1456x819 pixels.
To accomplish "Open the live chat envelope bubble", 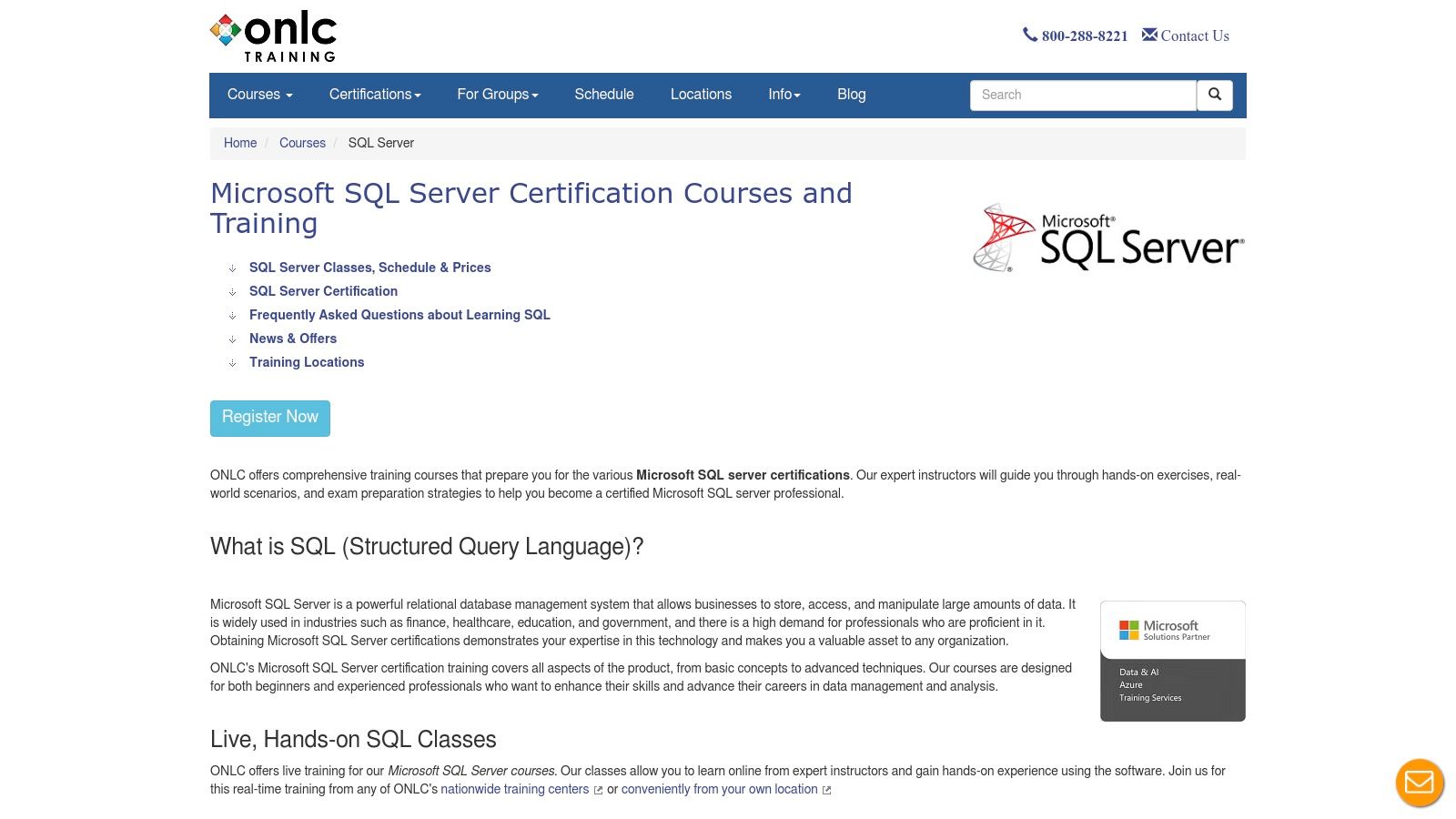I will 1420,783.
